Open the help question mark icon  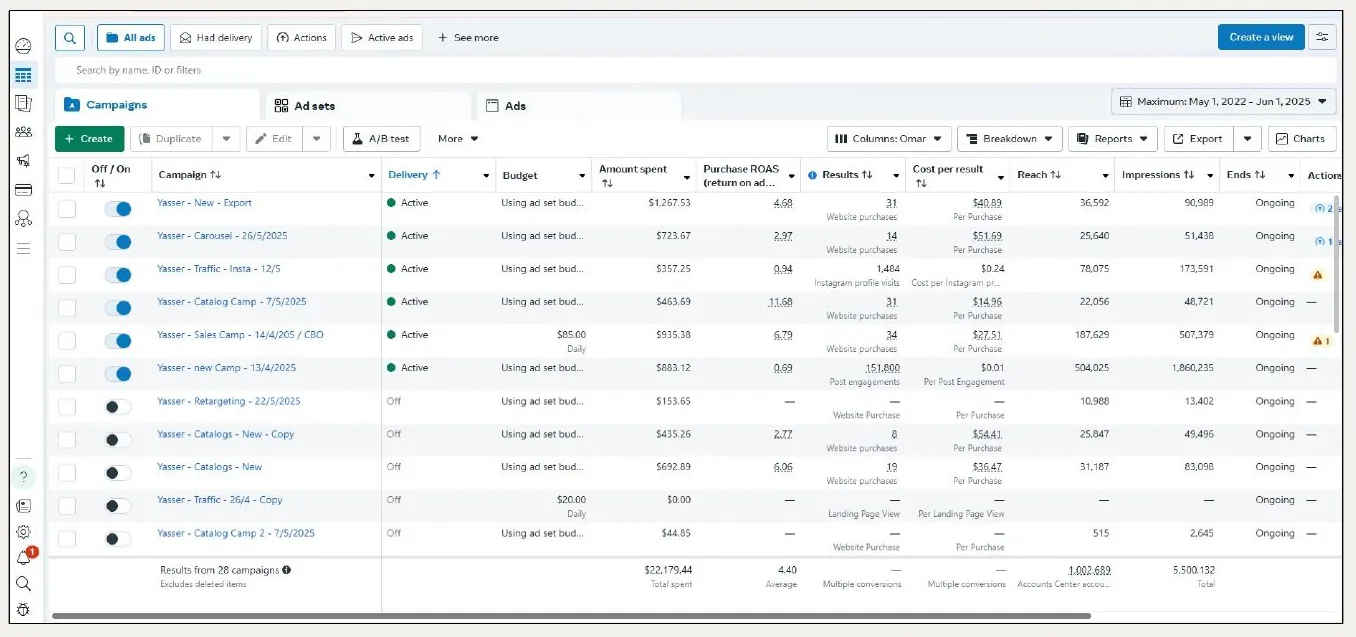[x=23, y=477]
